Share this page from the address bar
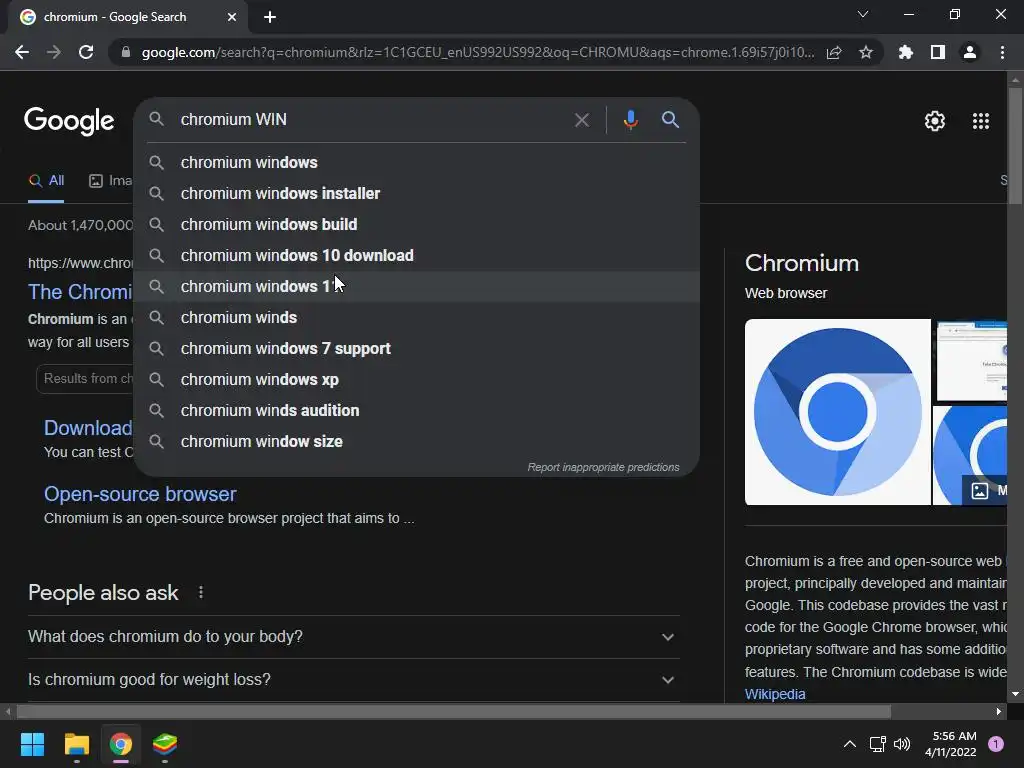Image resolution: width=1024 pixels, height=768 pixels. click(x=834, y=52)
